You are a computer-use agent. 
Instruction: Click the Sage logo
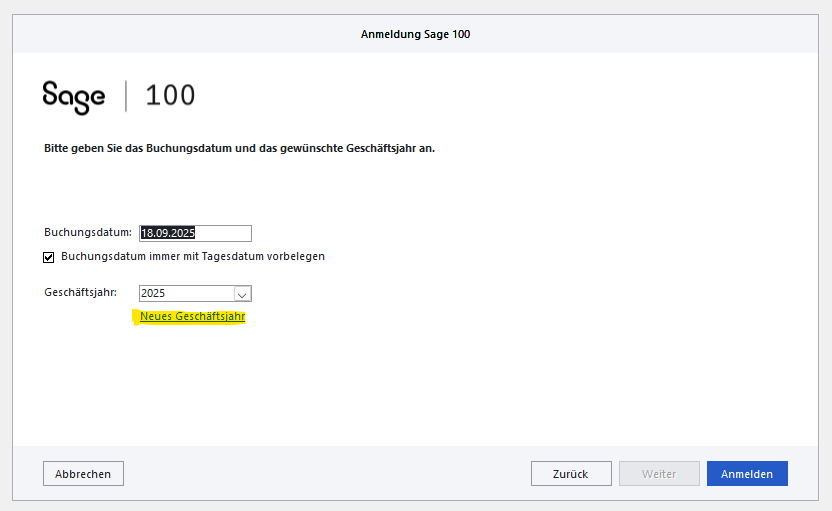coord(73,97)
